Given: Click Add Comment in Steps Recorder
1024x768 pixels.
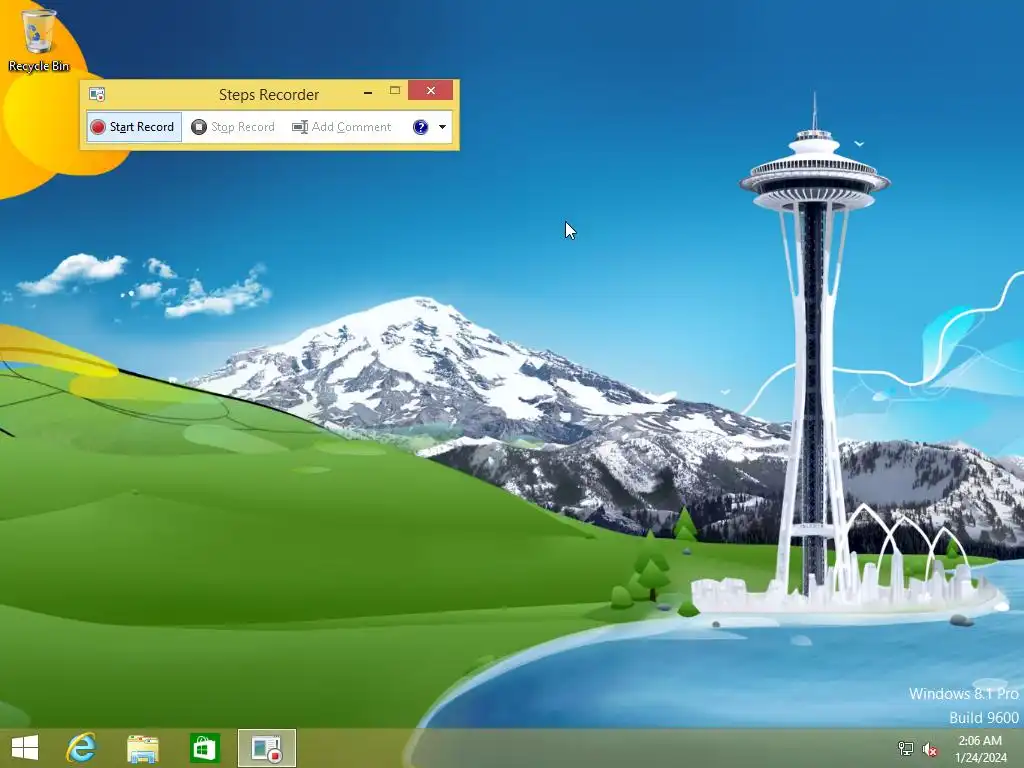Looking at the screenshot, I should tap(342, 127).
